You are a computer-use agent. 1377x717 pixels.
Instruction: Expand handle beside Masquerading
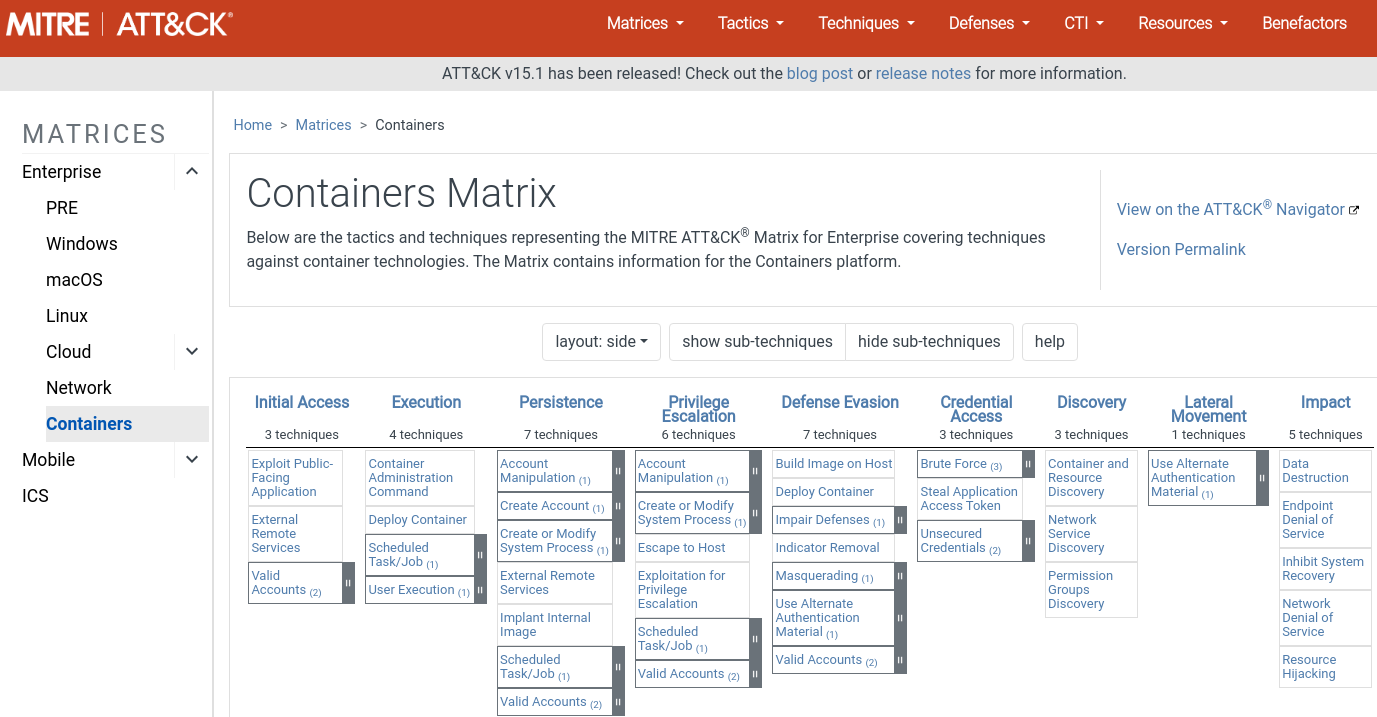click(x=900, y=576)
